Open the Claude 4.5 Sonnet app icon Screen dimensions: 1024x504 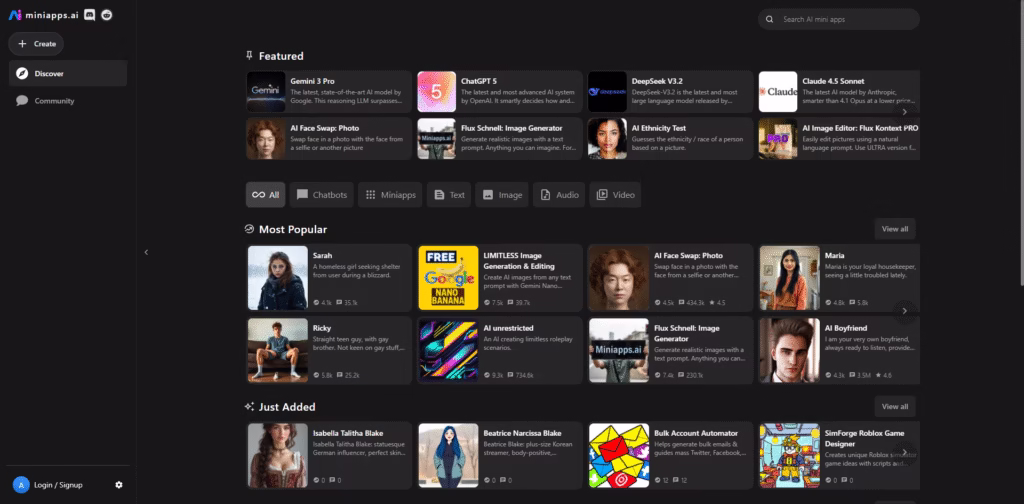click(x=778, y=92)
